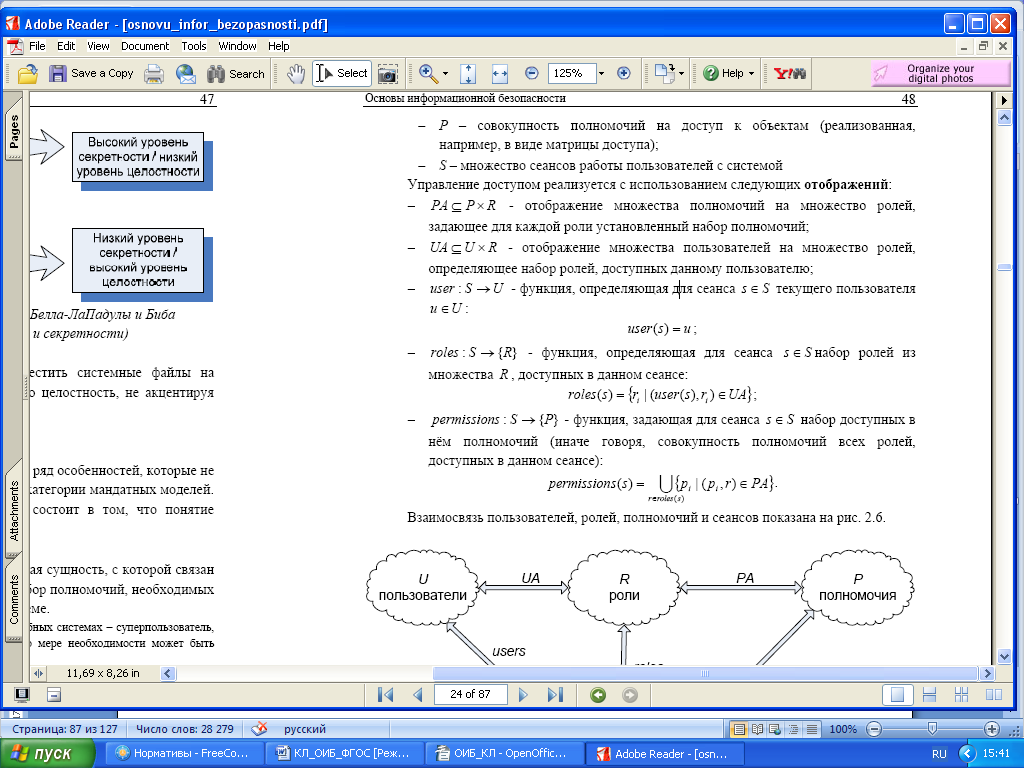Expand dropdown next to the pages icon
1024x768 pixels.
tap(681, 73)
